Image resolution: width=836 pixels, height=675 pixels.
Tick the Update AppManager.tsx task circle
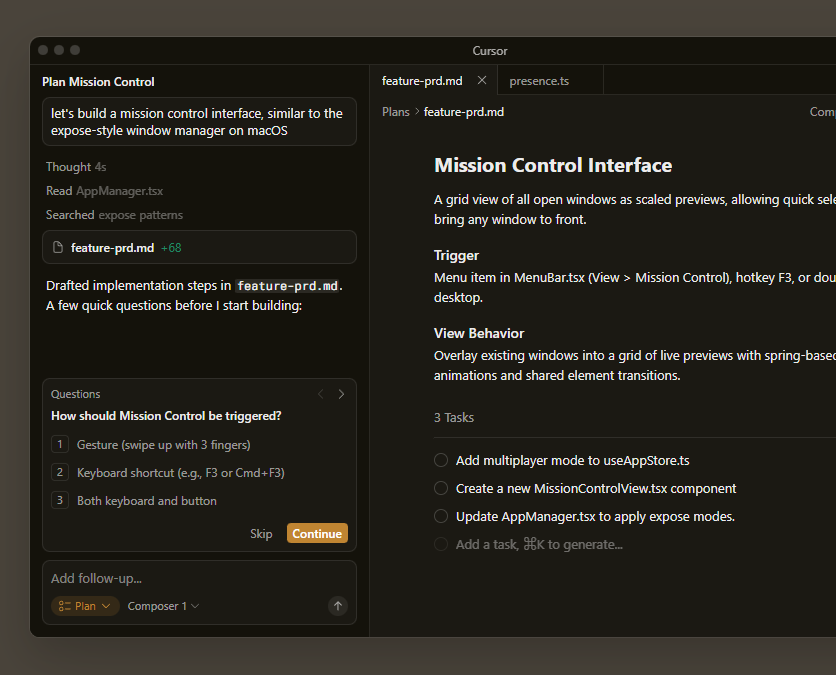pyautogui.click(x=441, y=517)
